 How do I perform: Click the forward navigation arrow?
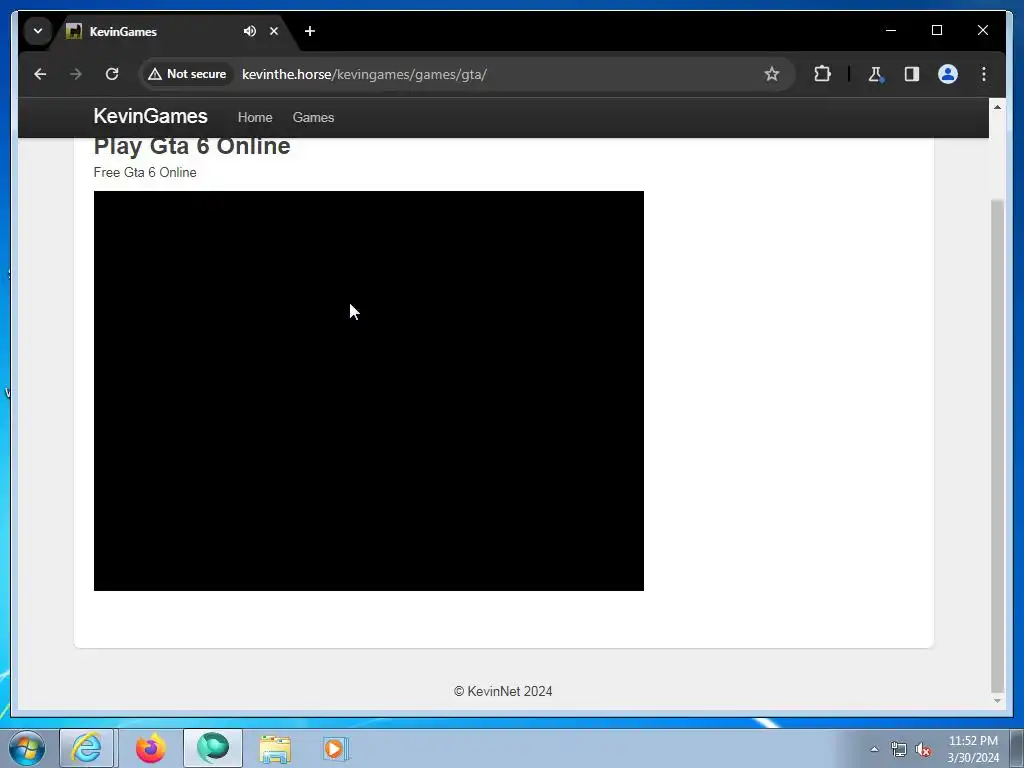click(76, 74)
